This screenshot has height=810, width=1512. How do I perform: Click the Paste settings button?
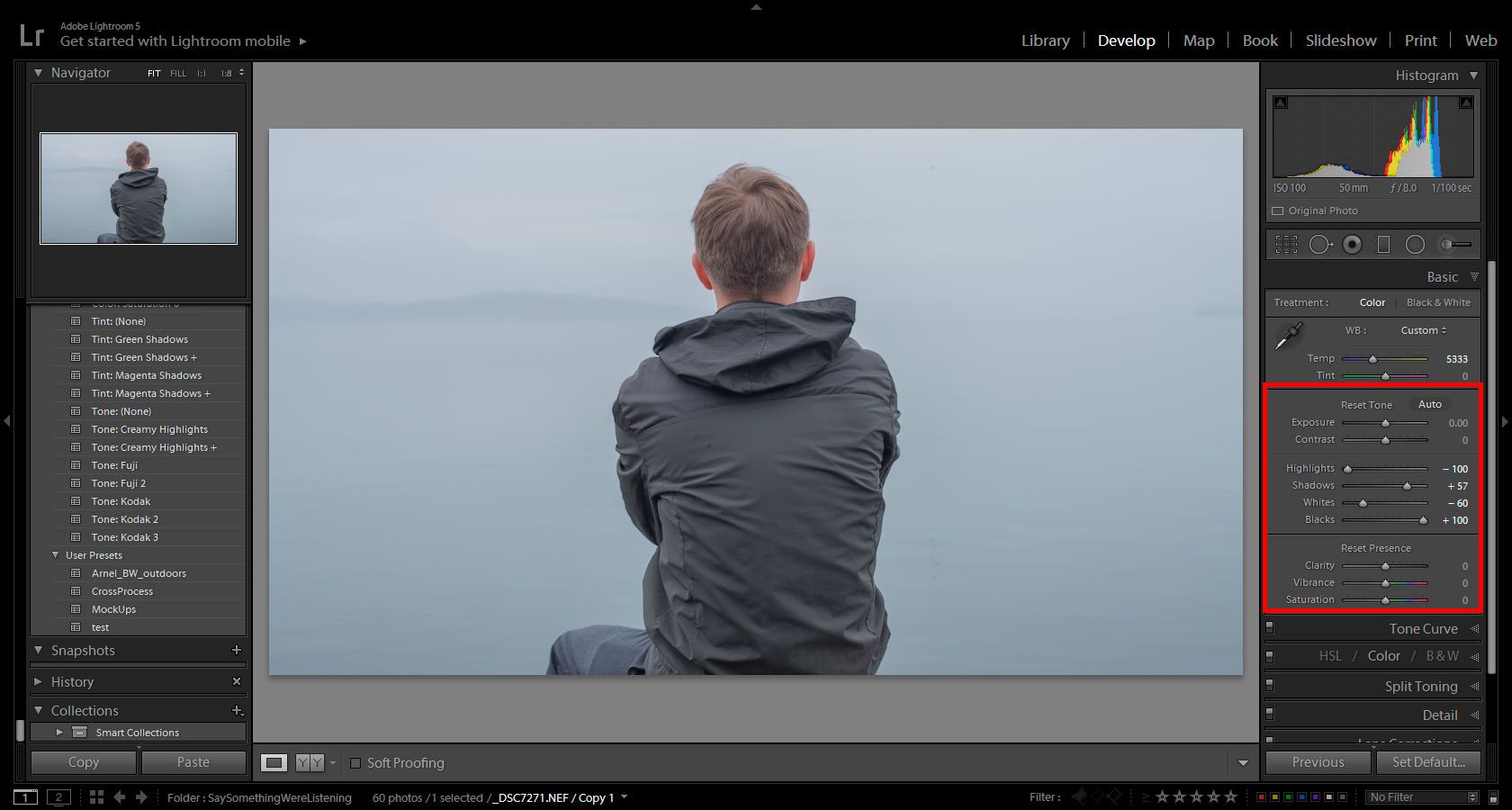pos(193,762)
